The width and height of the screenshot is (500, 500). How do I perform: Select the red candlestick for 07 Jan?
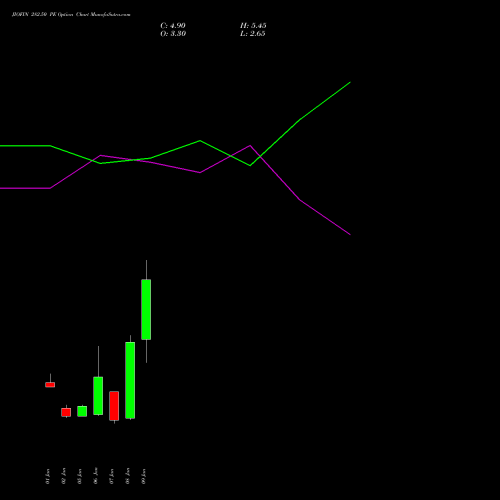pos(114,406)
